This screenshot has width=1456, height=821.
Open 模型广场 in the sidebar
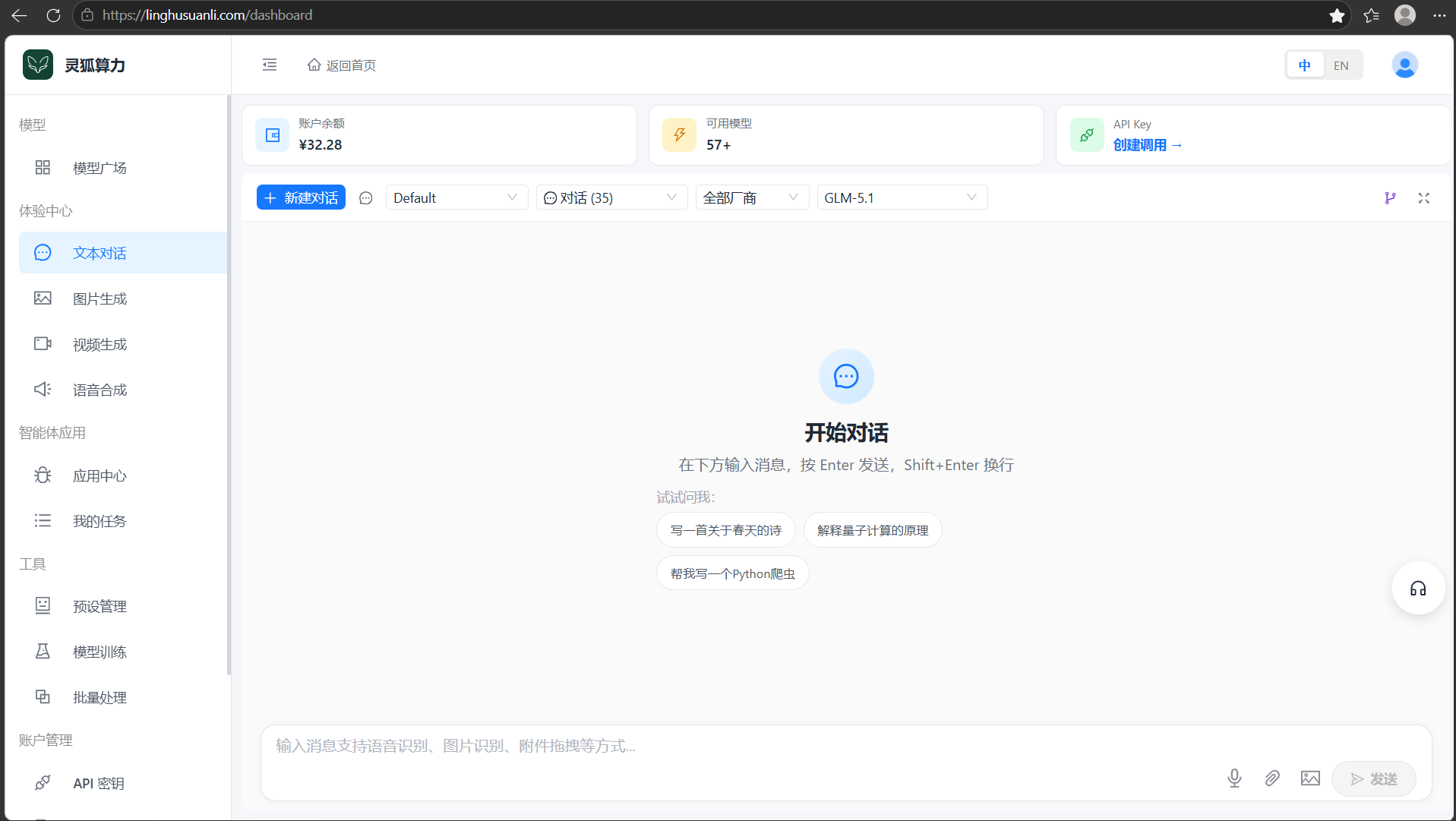tap(122, 168)
